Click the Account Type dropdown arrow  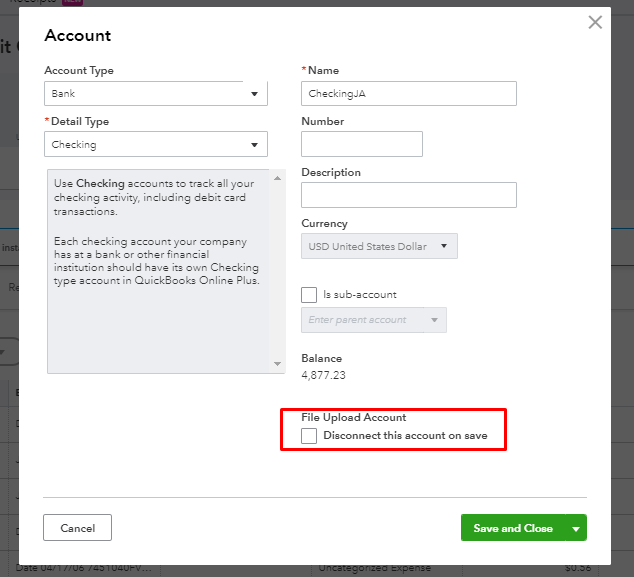(254, 95)
